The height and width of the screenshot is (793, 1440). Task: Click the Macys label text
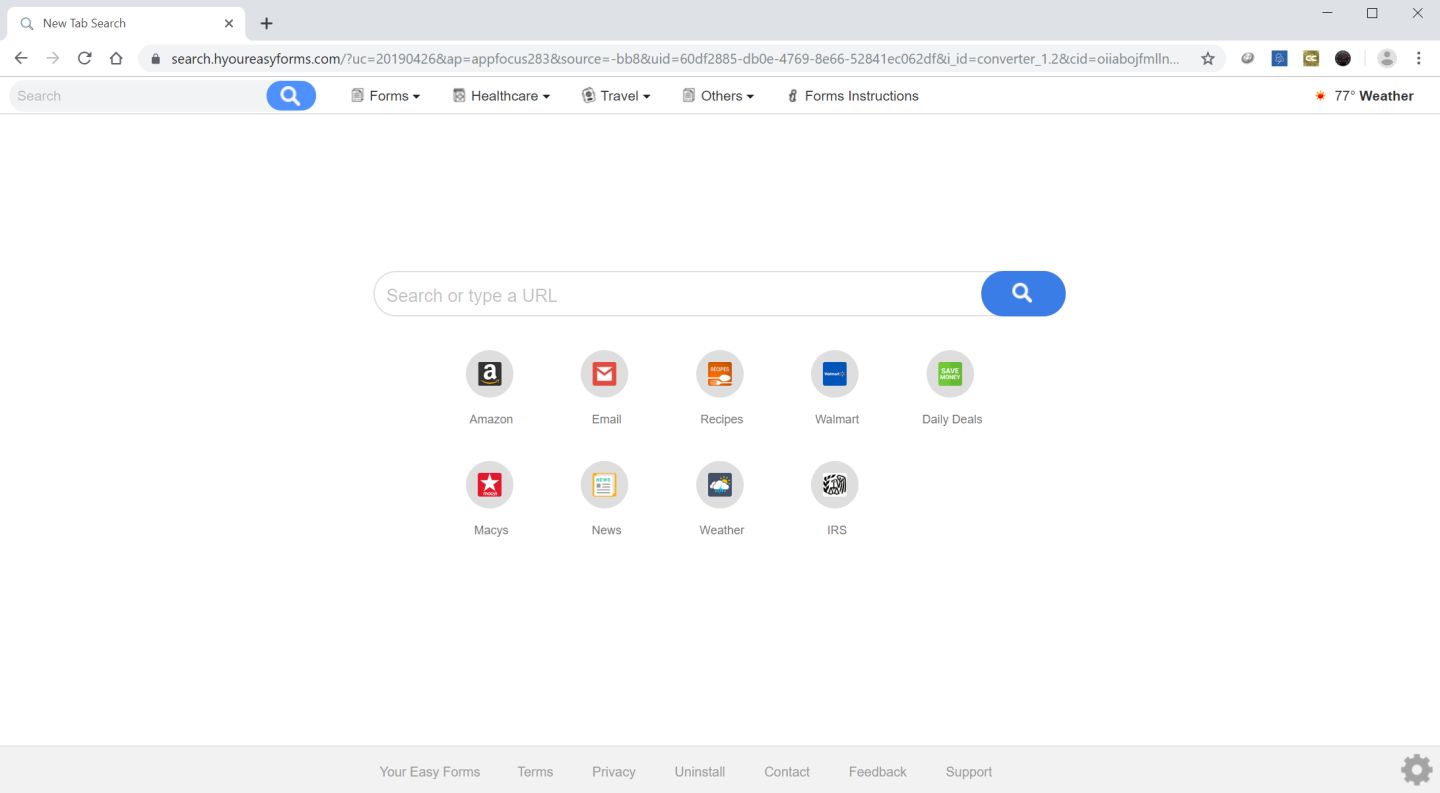[491, 531]
